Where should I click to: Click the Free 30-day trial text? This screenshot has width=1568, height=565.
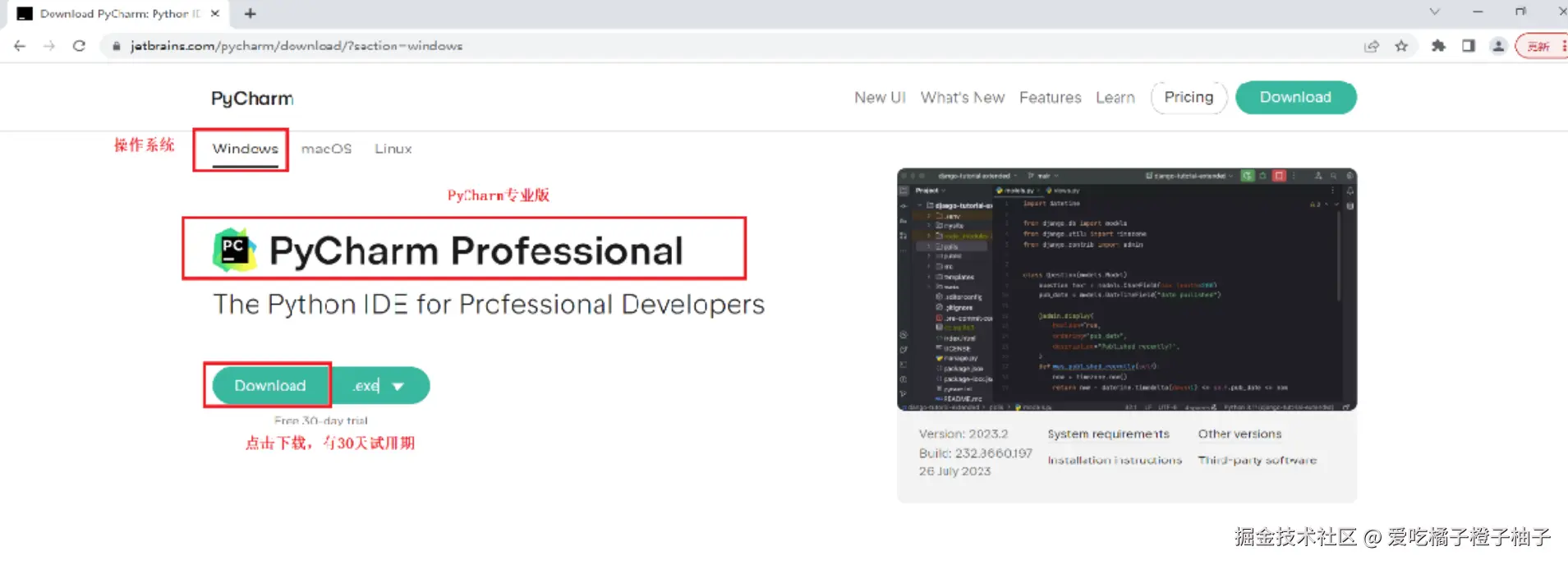click(x=321, y=420)
